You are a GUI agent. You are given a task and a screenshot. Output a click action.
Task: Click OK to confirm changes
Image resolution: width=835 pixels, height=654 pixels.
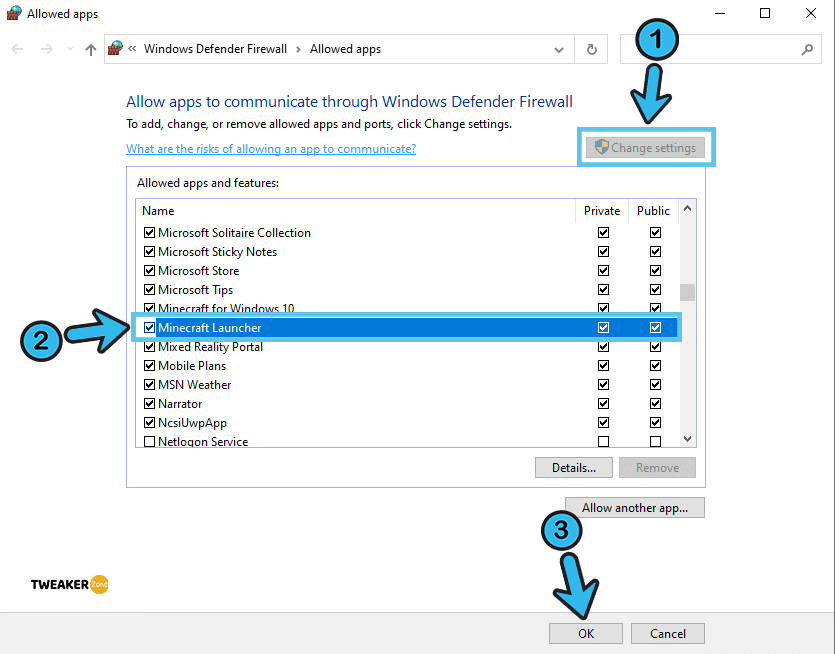pyautogui.click(x=586, y=633)
